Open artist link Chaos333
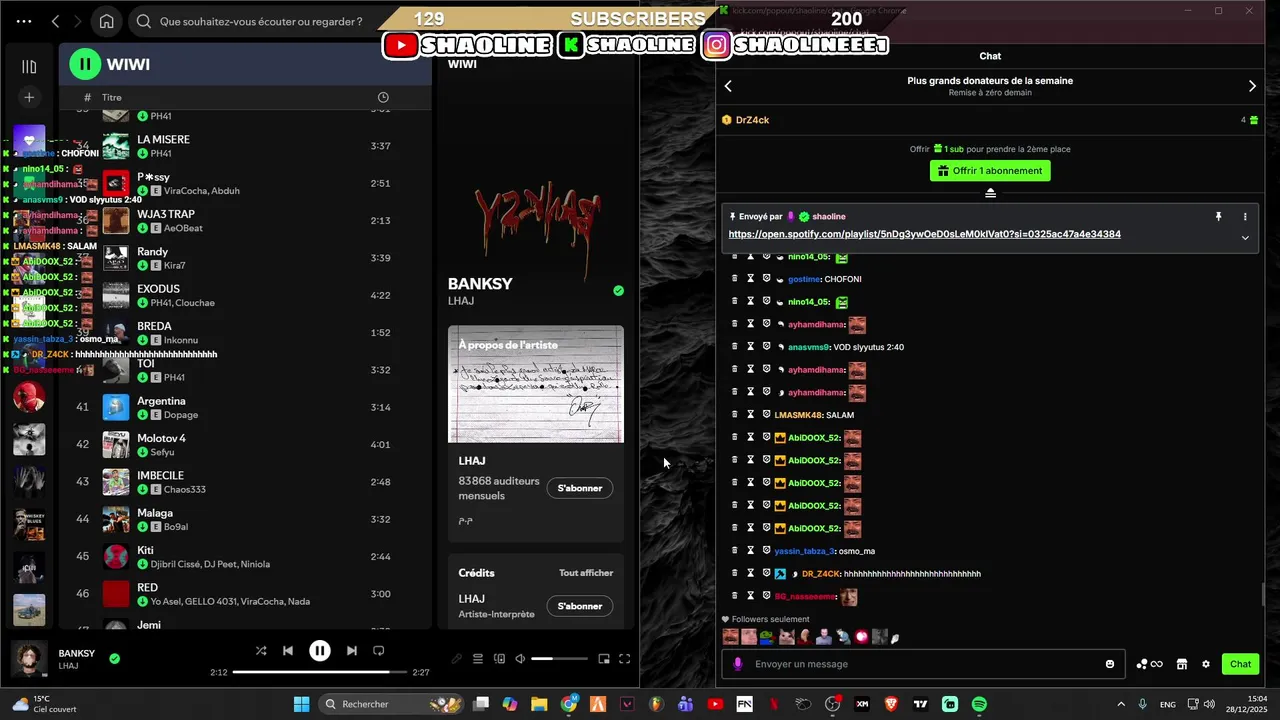The width and height of the screenshot is (1280, 720). 185,489
